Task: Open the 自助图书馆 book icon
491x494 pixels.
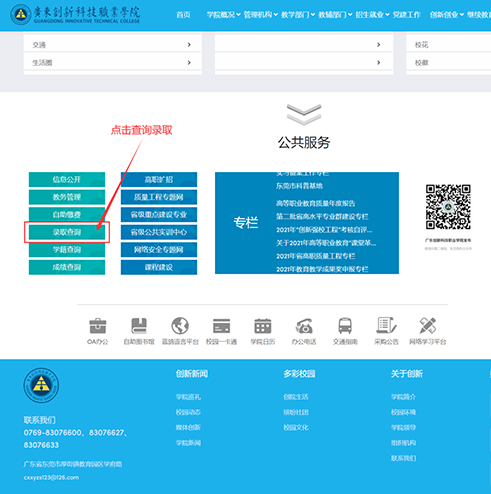Action: point(139,326)
